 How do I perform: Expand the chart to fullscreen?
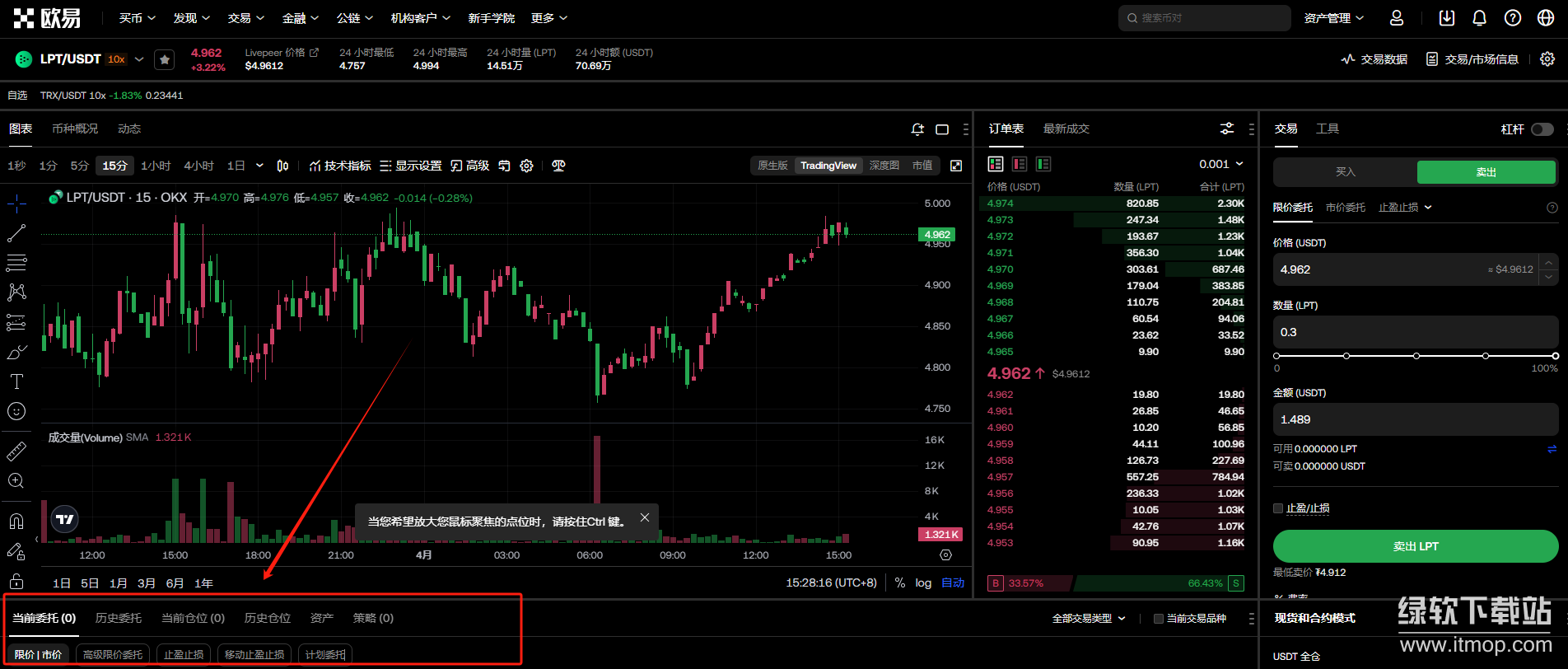coord(956,166)
